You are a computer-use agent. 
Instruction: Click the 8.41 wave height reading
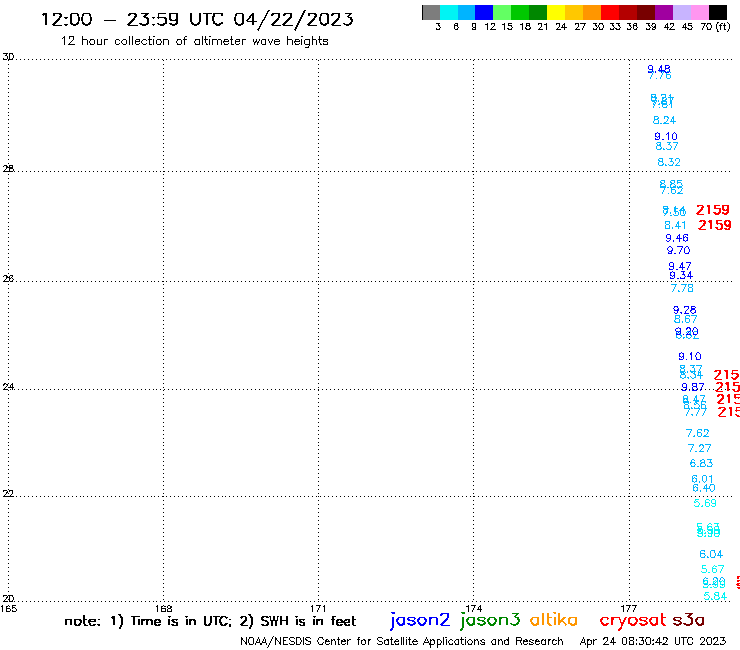(675, 226)
